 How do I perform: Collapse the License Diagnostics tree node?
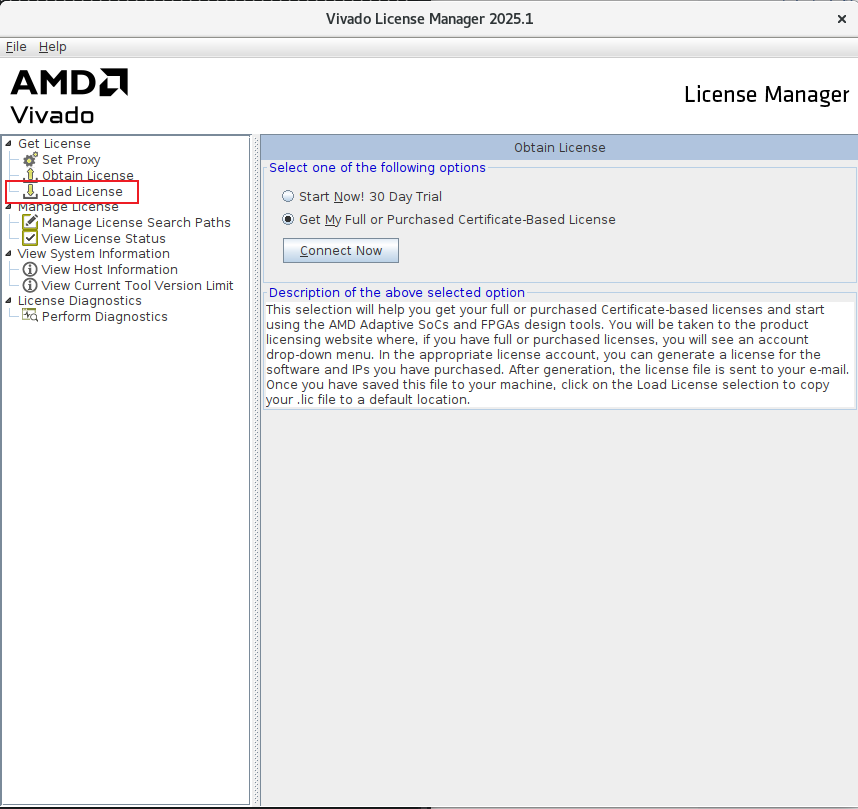[9, 301]
